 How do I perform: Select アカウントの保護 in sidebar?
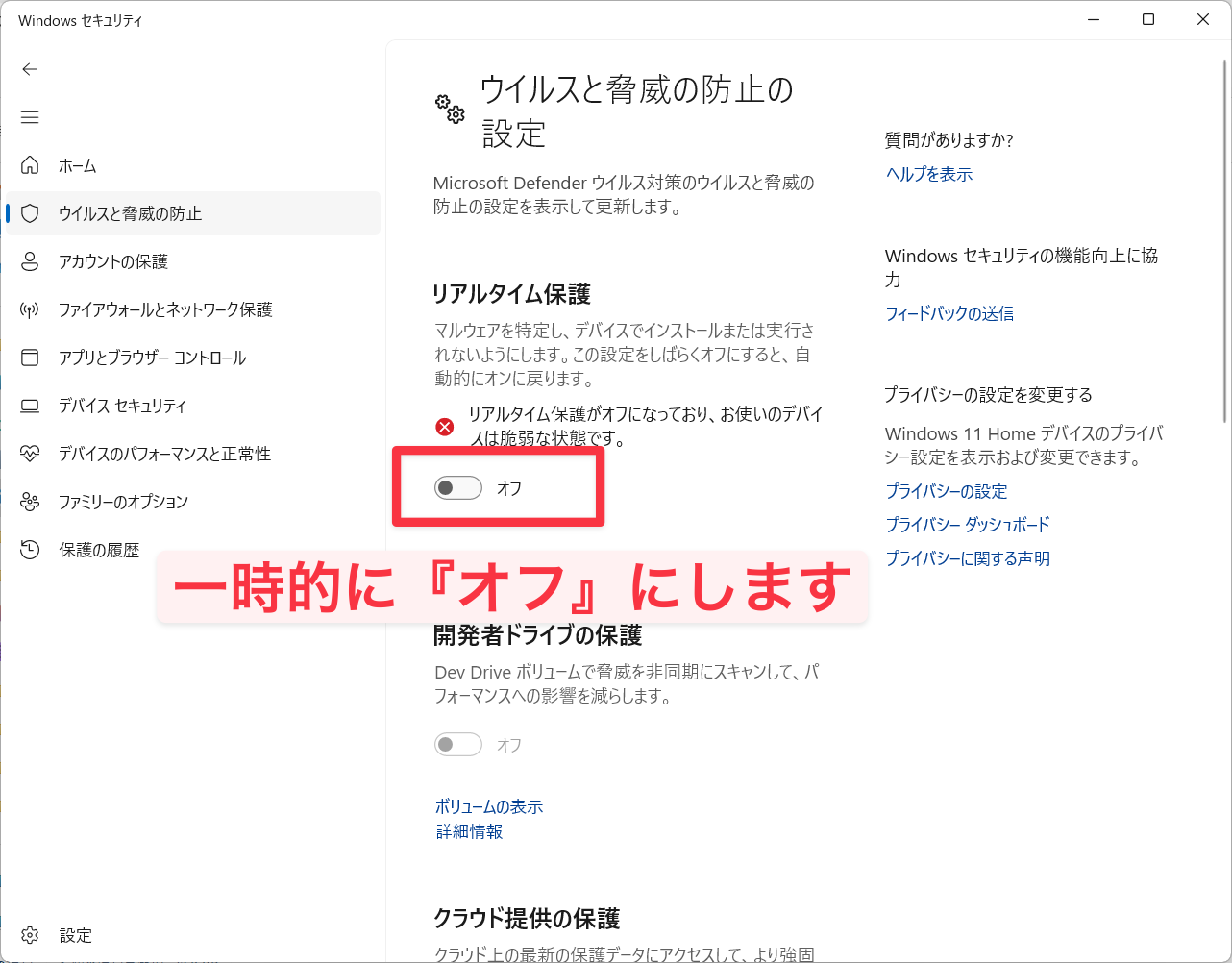192,261
